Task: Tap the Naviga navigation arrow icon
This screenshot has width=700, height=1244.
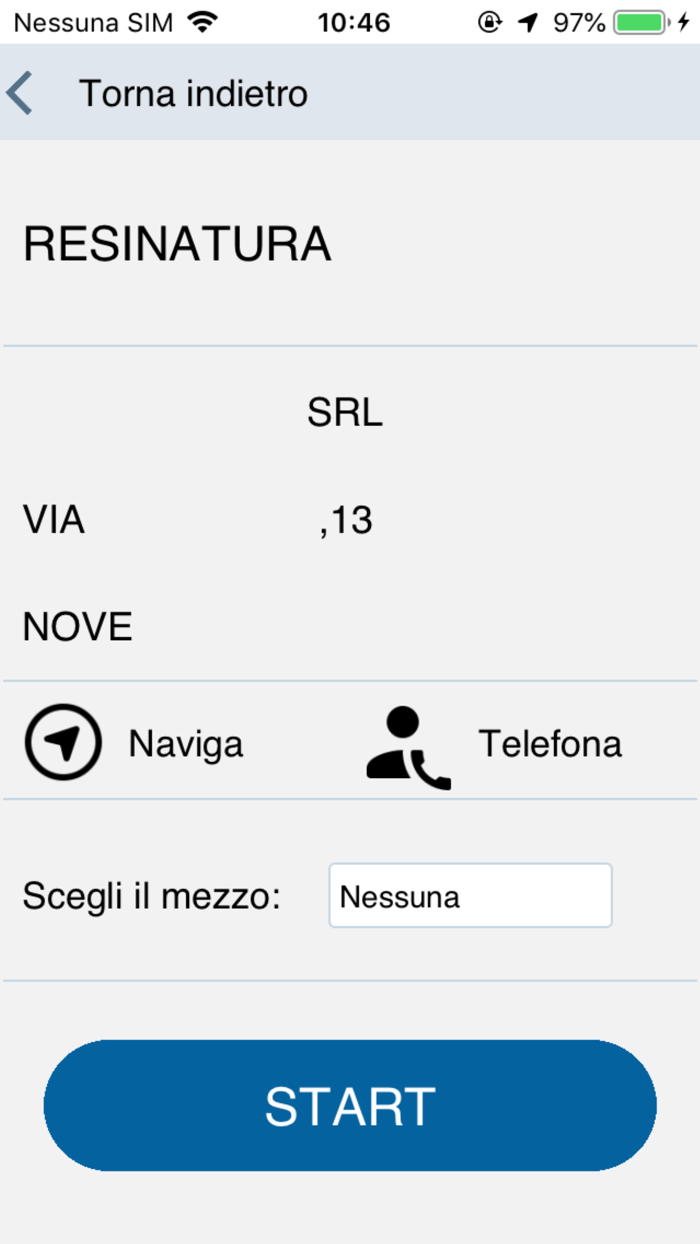Action: [62, 742]
